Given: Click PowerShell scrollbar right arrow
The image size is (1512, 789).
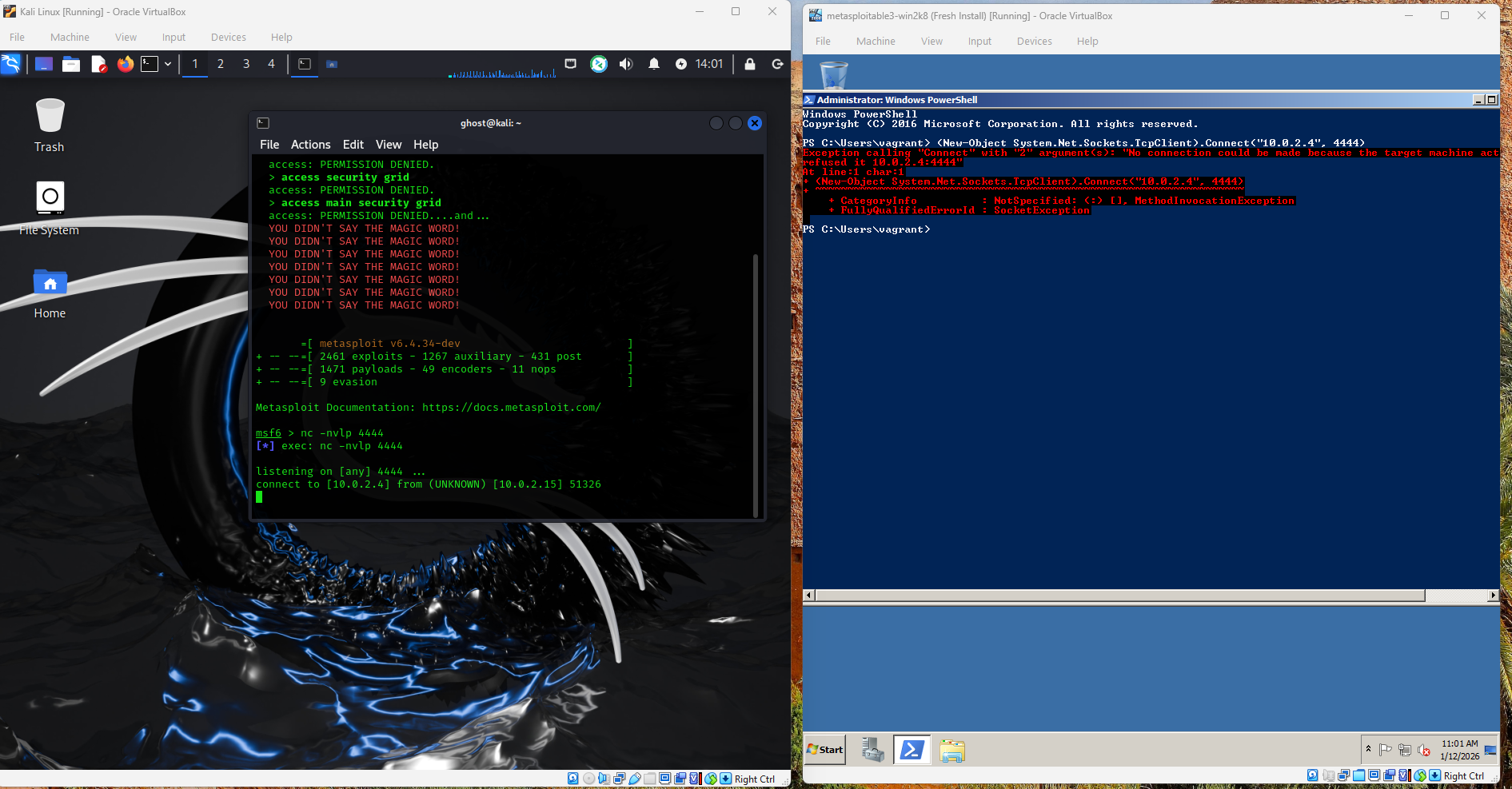Looking at the screenshot, I should [1493, 596].
